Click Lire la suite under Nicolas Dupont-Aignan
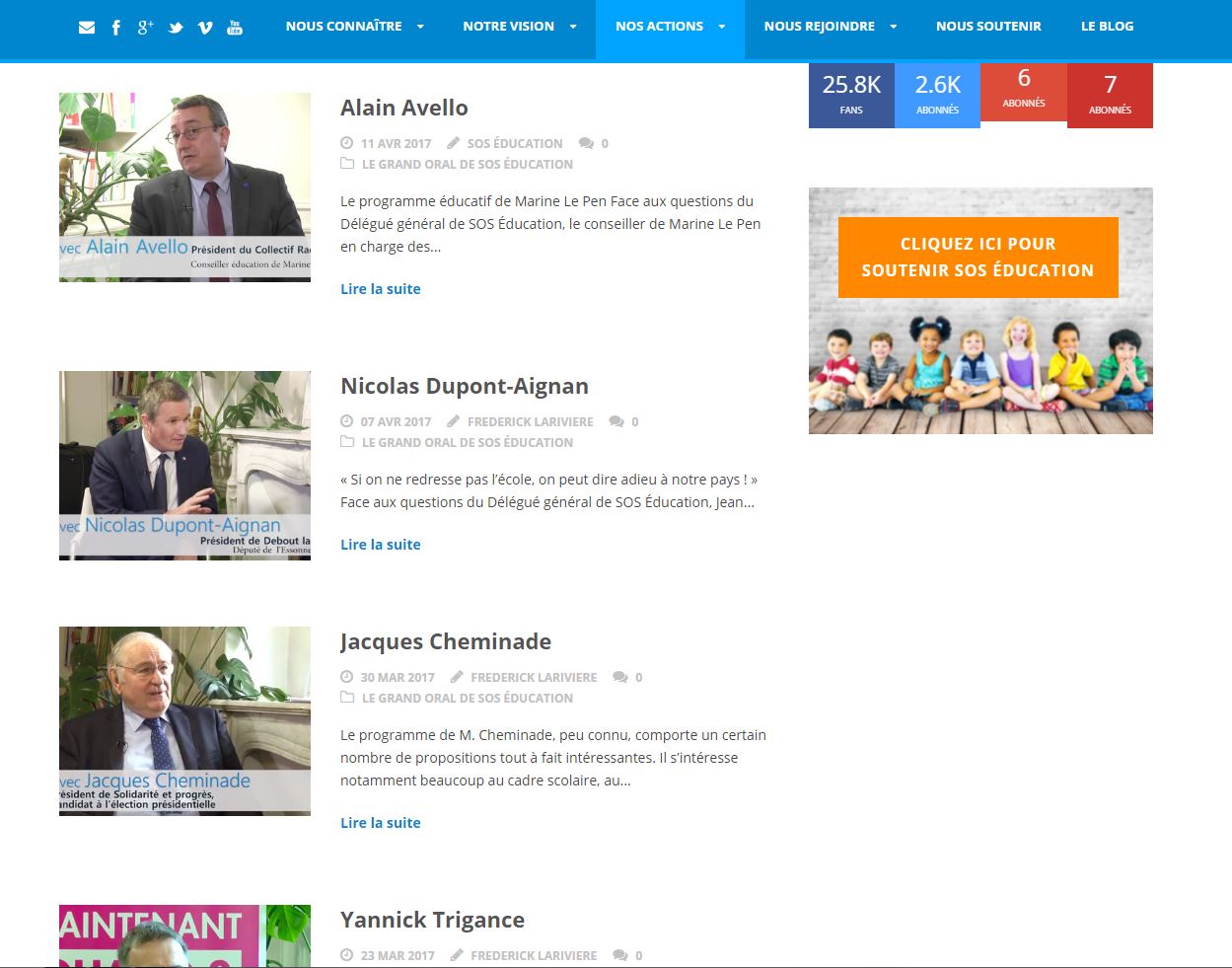Screen dimensions: 1232x968 click(381, 545)
